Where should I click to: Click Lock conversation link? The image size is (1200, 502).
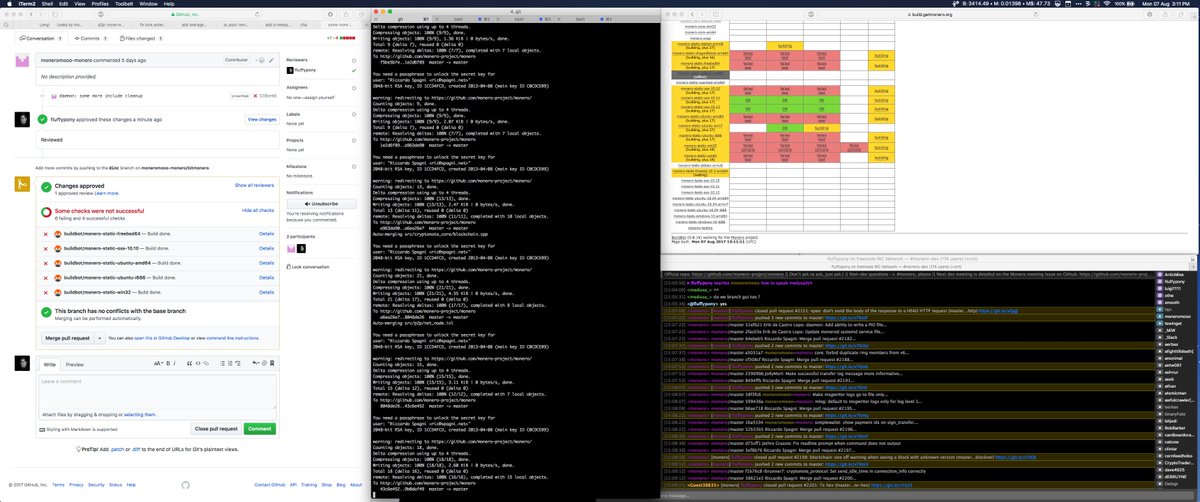[x=308, y=267]
